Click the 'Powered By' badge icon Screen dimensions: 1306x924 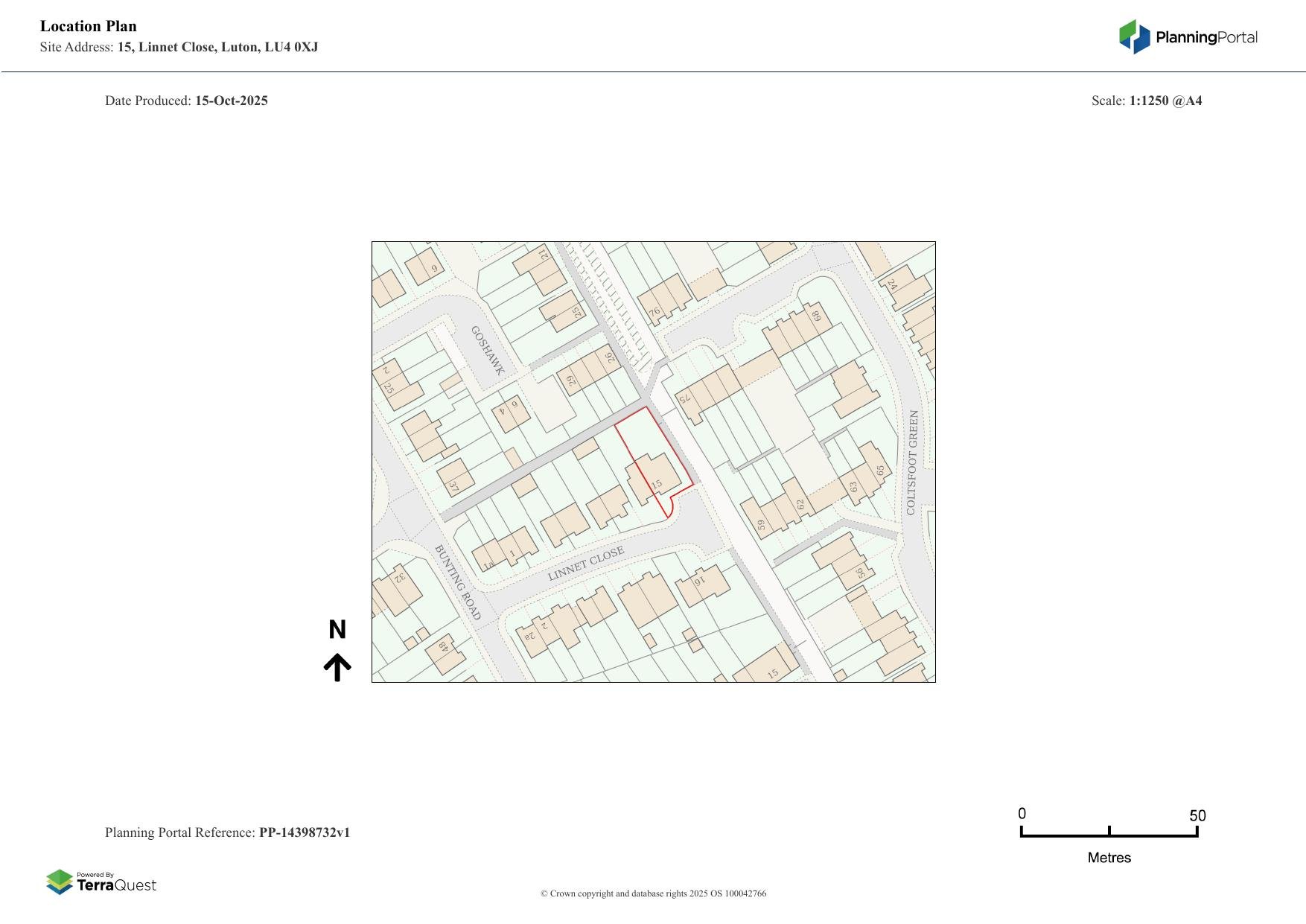pyautogui.click(x=60, y=881)
